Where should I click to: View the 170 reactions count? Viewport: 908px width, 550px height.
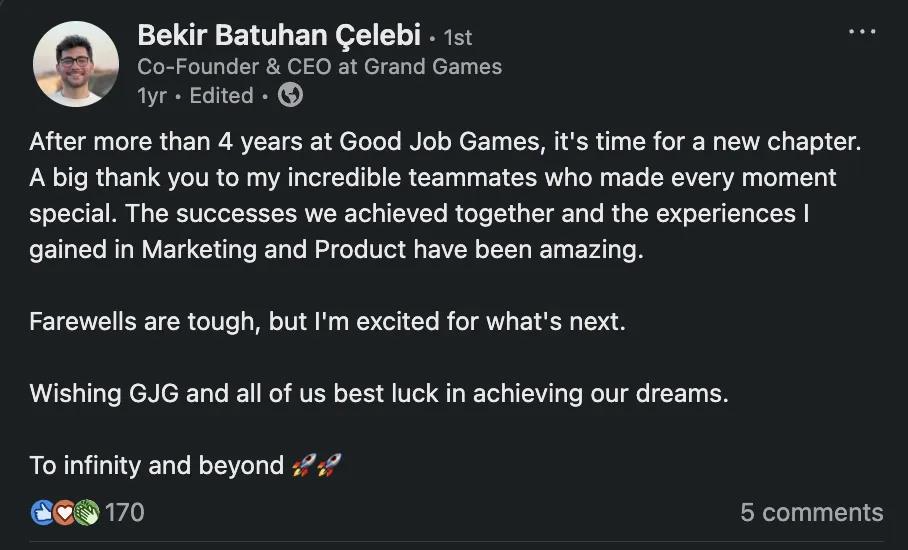[125, 513]
